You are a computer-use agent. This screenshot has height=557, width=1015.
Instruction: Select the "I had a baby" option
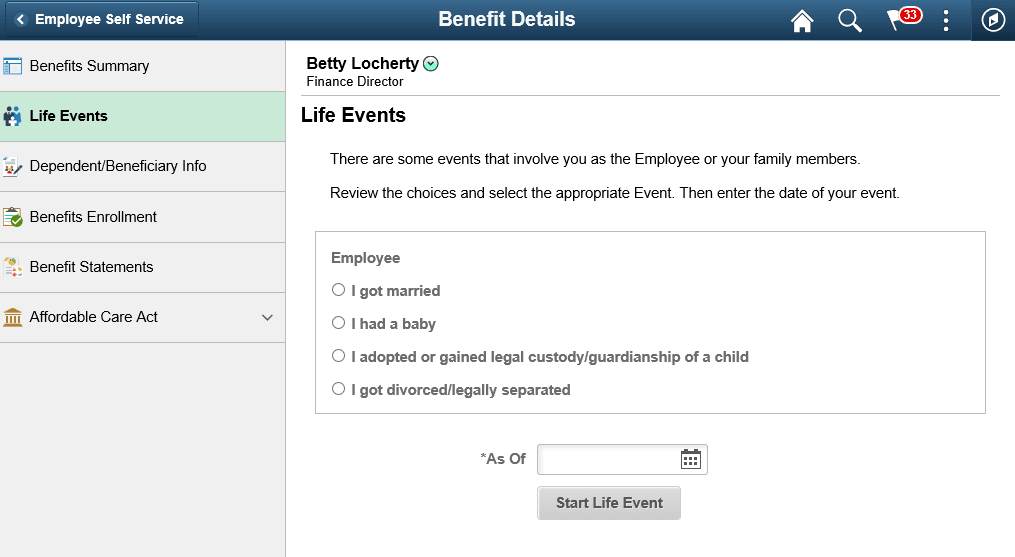[x=338, y=323]
